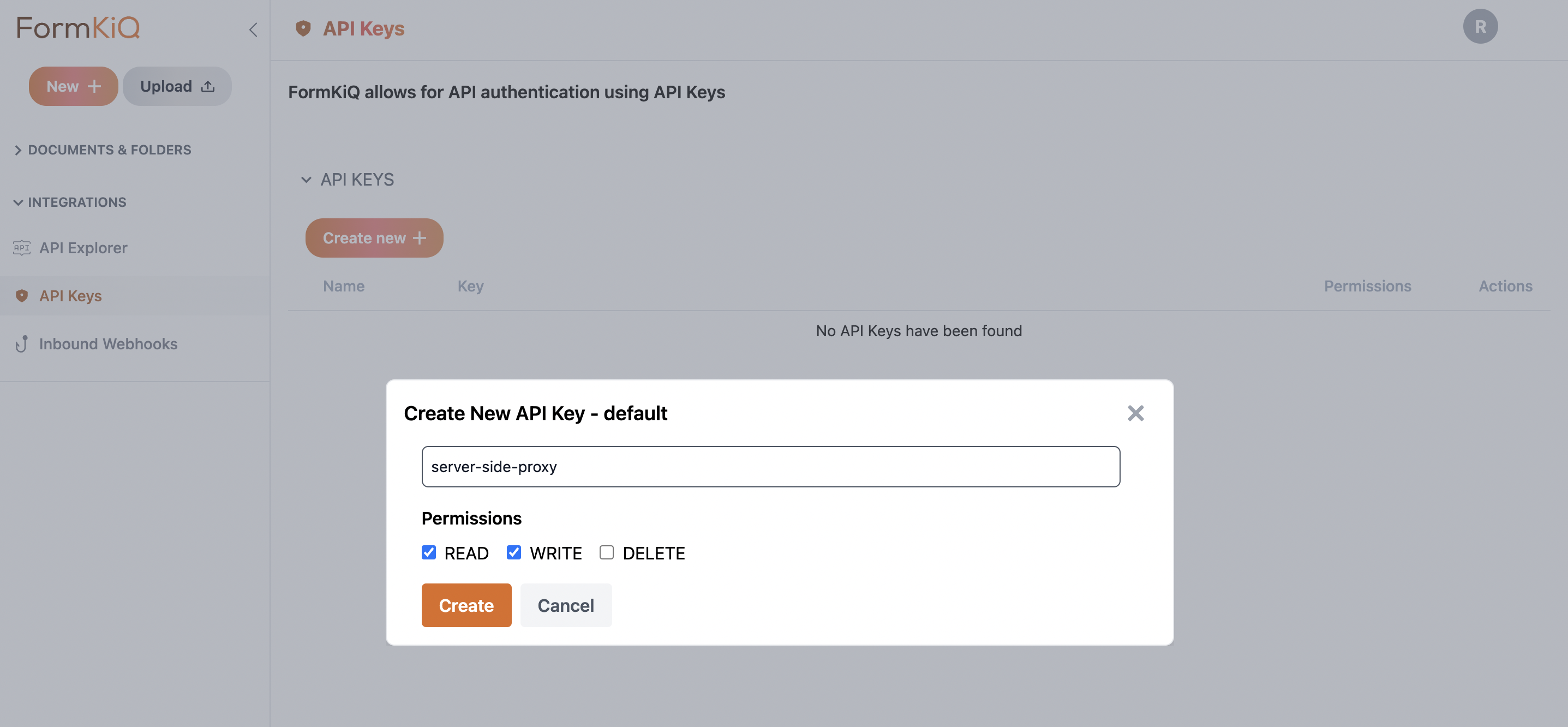Click the New button
This screenshot has height=727, width=1568.
(73, 86)
